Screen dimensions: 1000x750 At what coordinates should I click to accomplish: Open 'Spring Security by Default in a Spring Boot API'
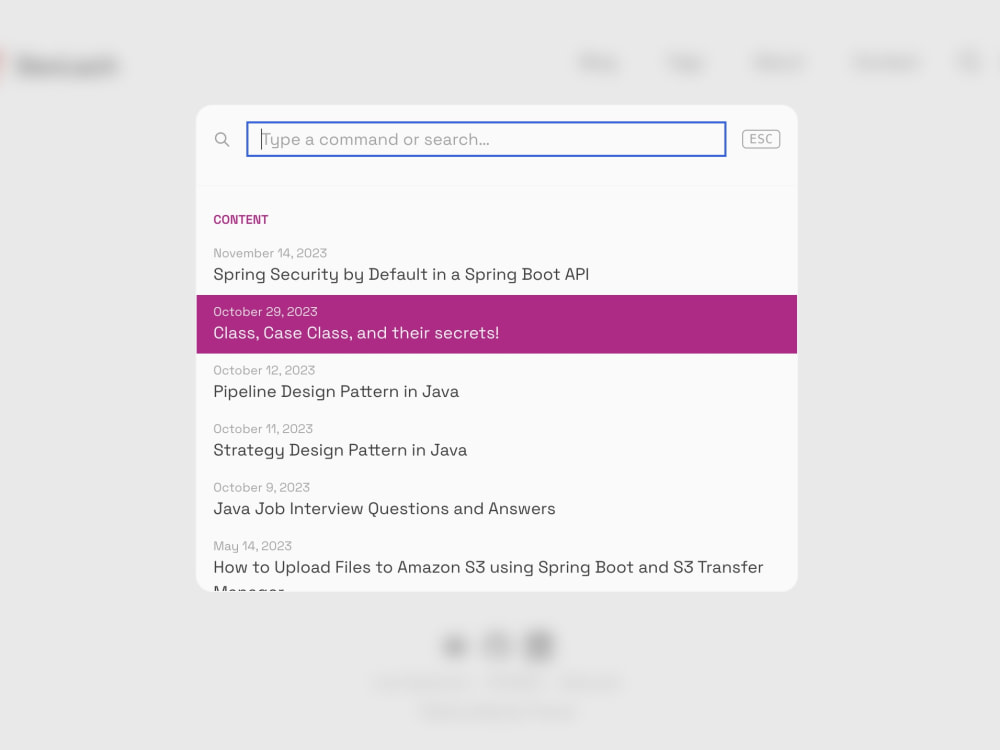(x=497, y=265)
